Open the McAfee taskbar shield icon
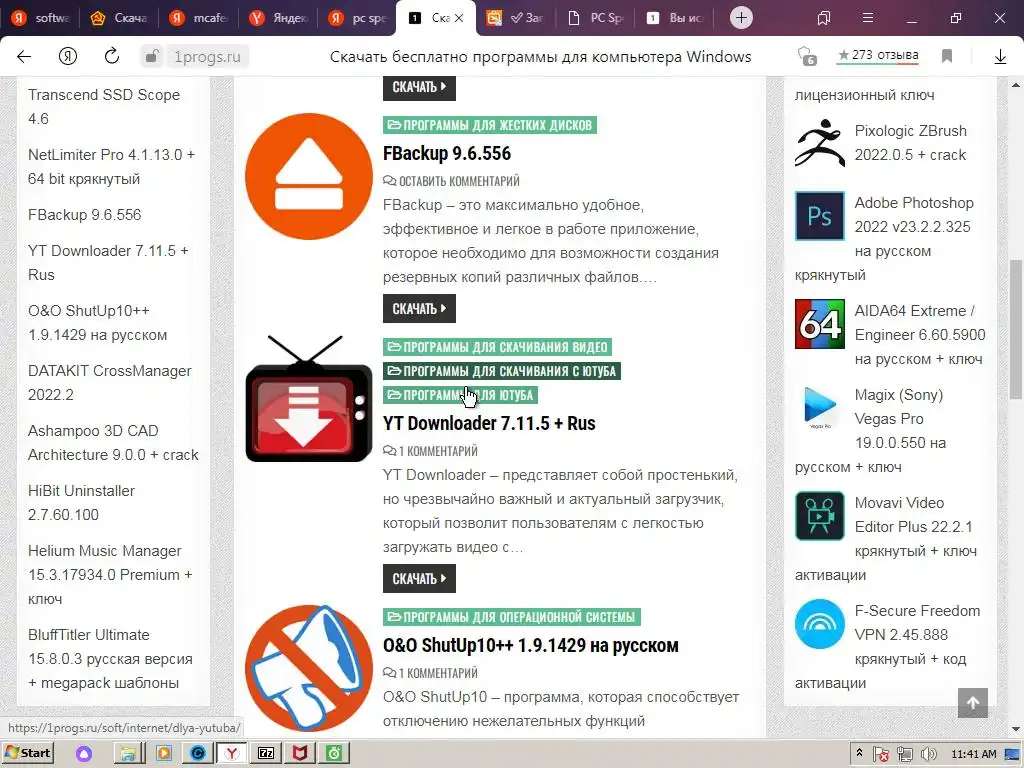Image resolution: width=1024 pixels, height=768 pixels. pos(300,753)
